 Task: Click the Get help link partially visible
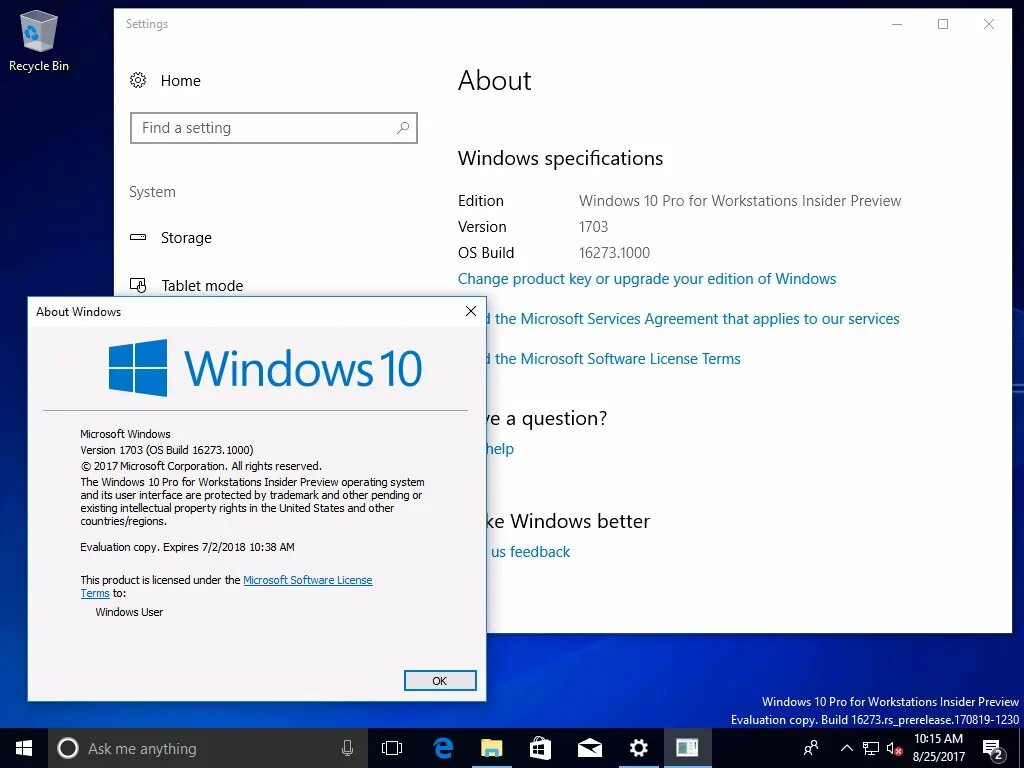pyautogui.click(x=500, y=449)
